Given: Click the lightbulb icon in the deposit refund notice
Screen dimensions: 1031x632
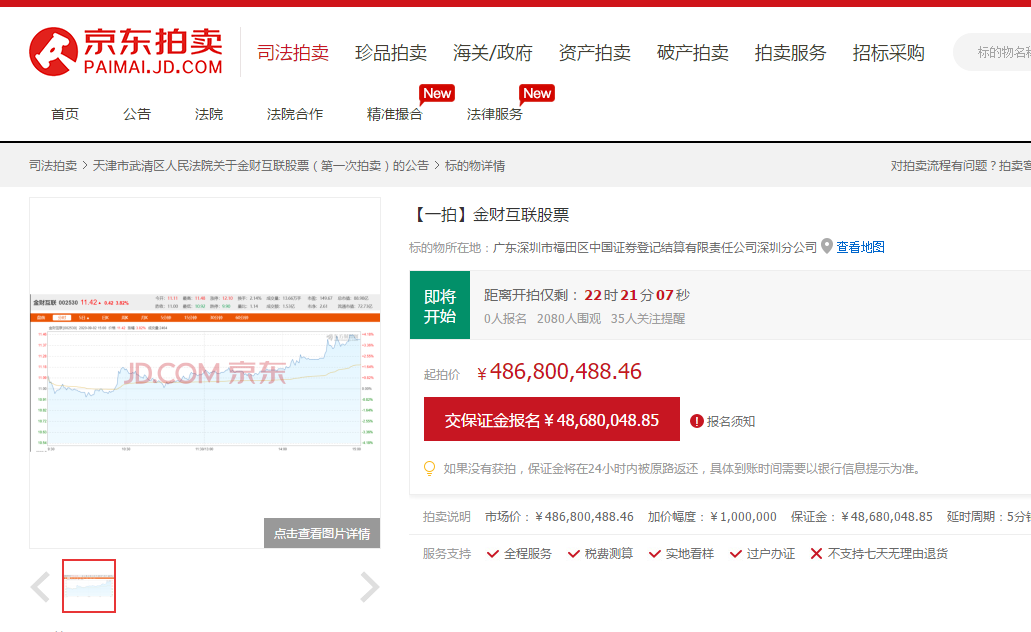Looking at the screenshot, I should [429, 468].
